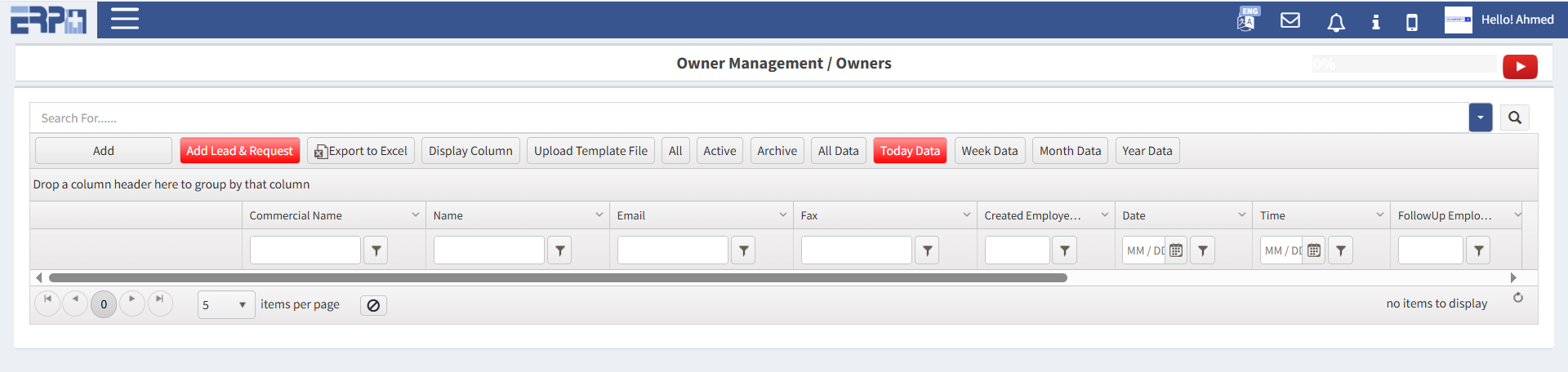Open the mail envelope icon
1568x372 pixels.
coord(1290,20)
